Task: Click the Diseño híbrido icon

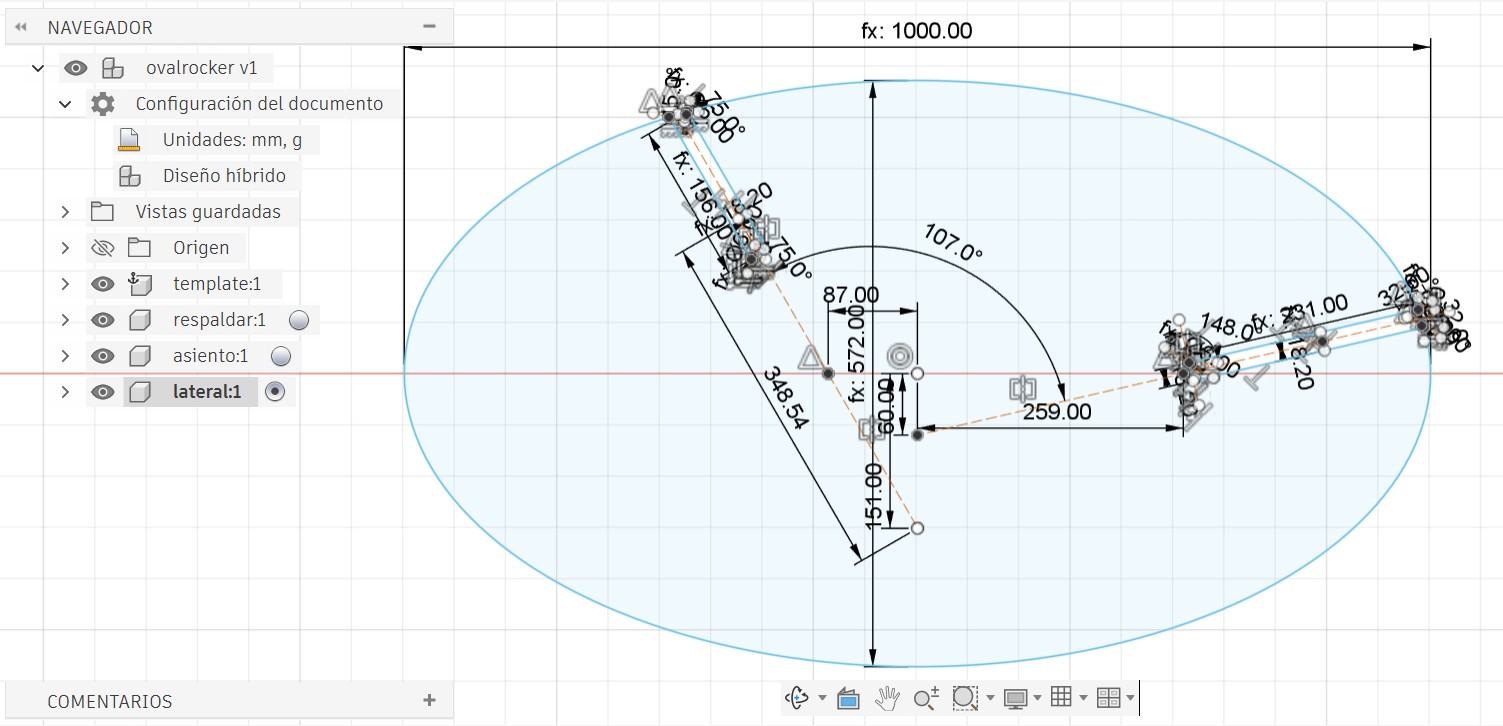Action: click(x=129, y=176)
